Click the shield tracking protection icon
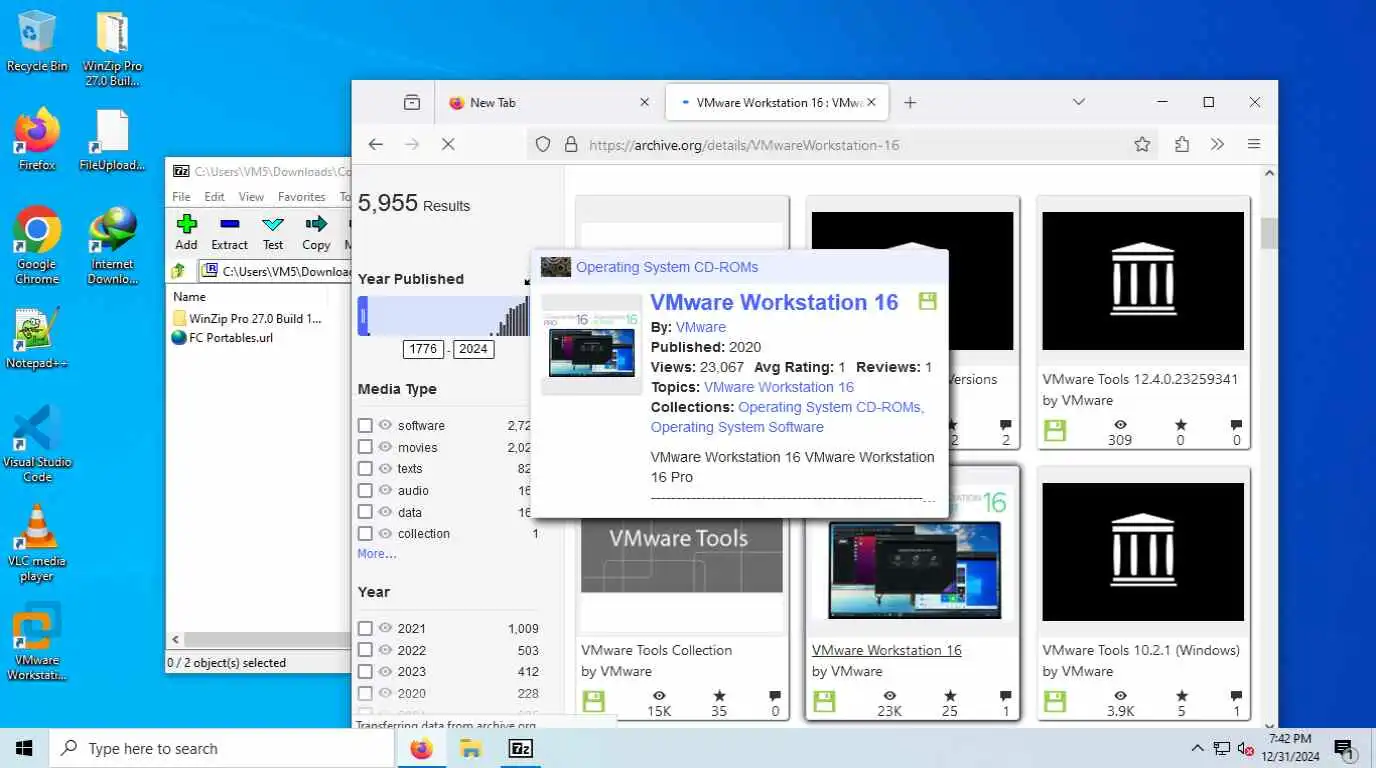 (543, 144)
